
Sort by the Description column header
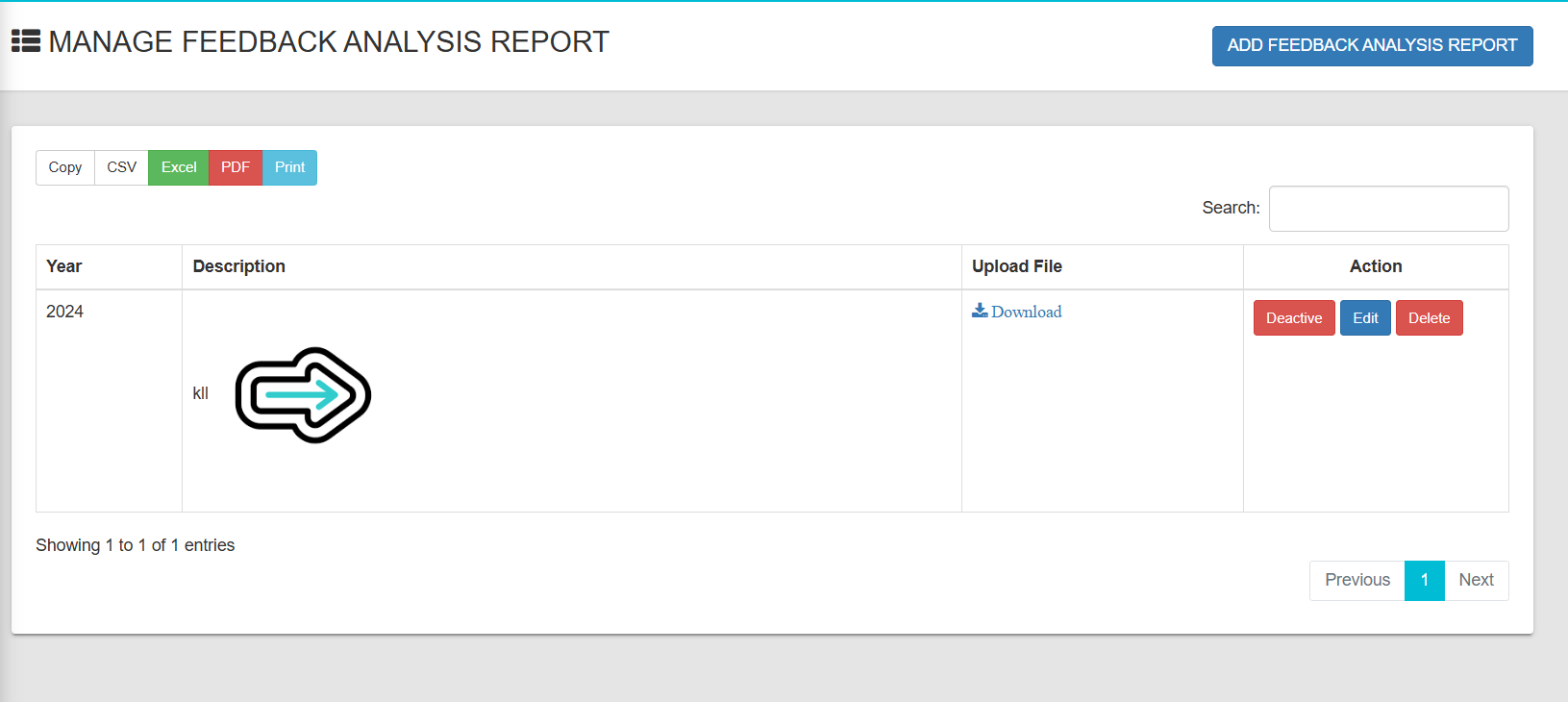[239, 266]
